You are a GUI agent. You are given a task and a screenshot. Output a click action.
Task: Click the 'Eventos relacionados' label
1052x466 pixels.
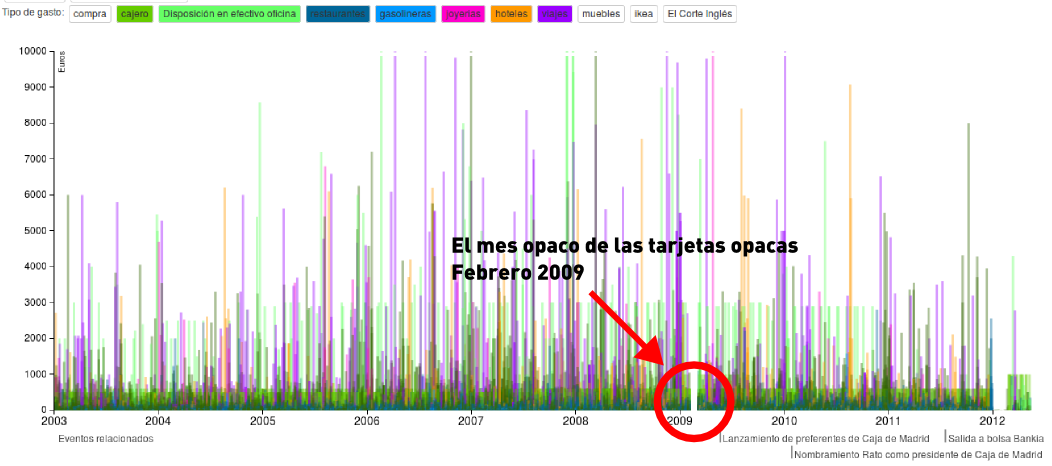106,438
